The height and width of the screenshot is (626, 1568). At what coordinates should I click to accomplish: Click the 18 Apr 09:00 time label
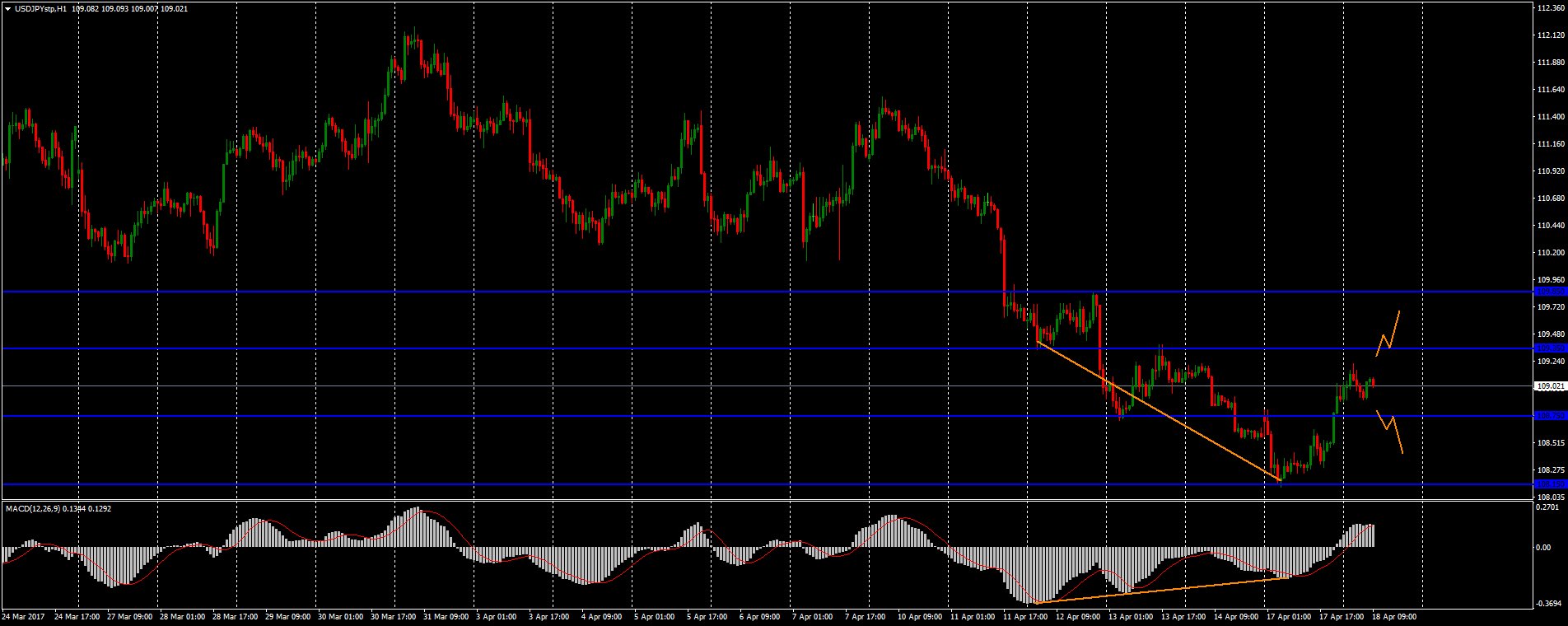click(1395, 616)
